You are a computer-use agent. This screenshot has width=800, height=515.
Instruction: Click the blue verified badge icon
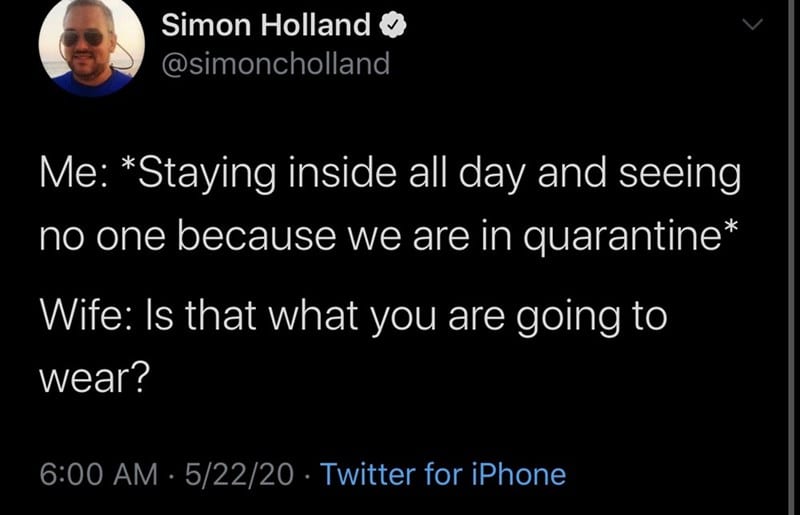392,26
